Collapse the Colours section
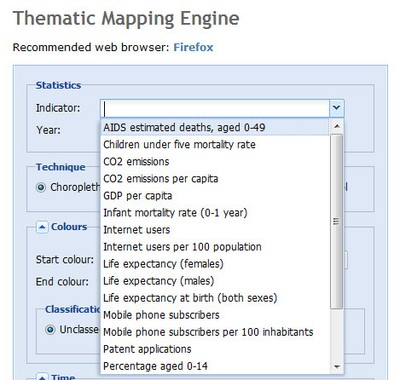The height and width of the screenshot is (380, 400). click(42, 227)
